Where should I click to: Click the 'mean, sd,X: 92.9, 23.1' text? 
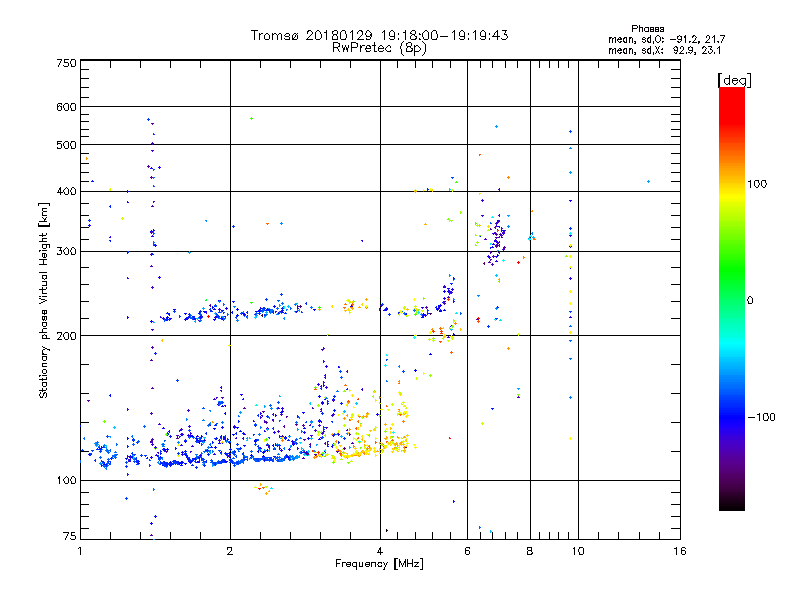tap(664, 51)
